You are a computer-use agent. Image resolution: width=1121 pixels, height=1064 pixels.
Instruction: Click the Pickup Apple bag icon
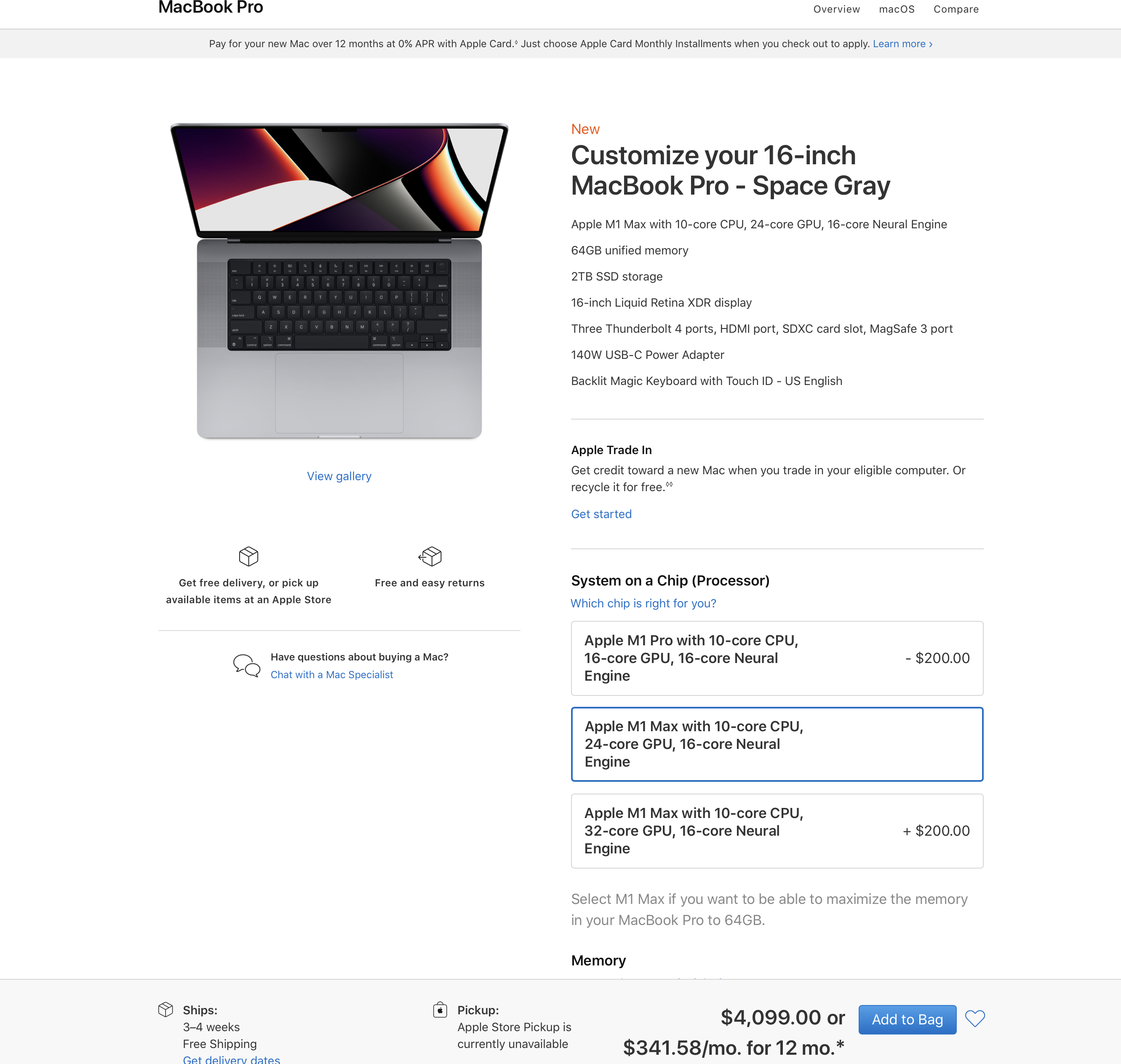point(440,1010)
